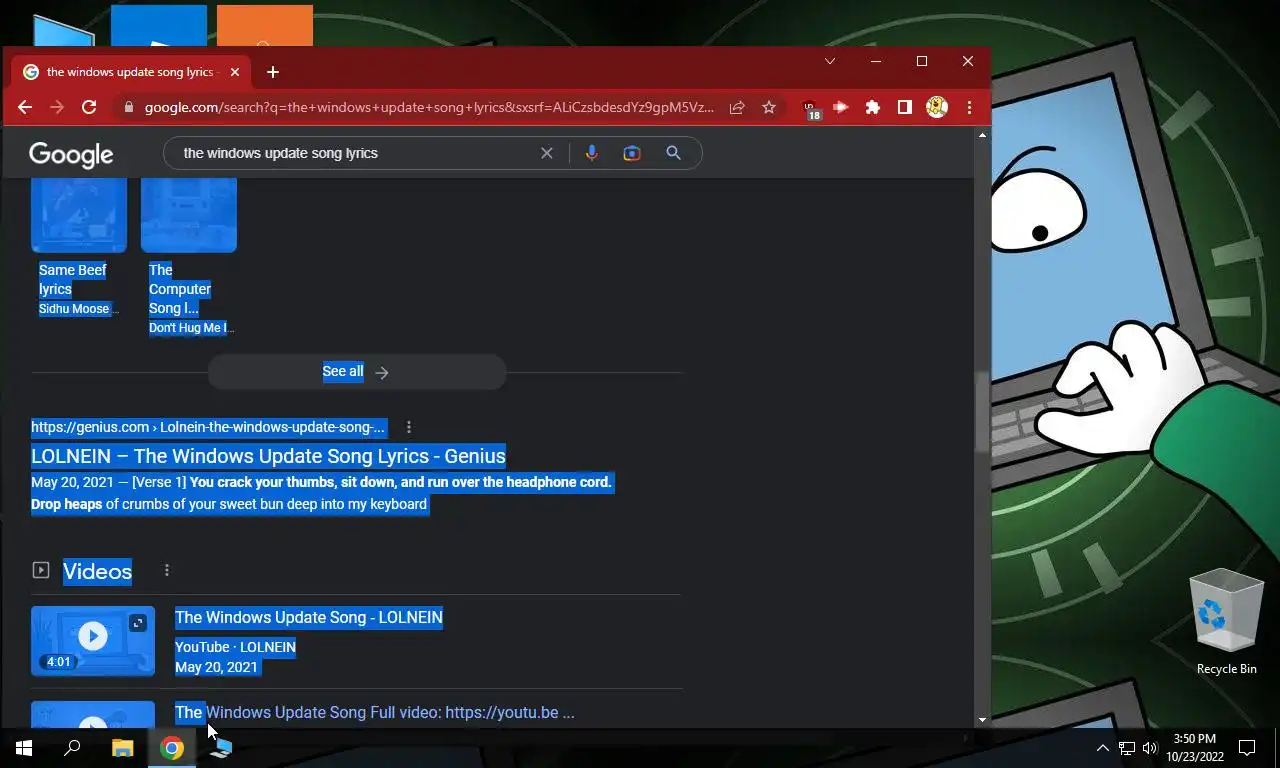Expand Chrome tab search chevron

coord(830,61)
